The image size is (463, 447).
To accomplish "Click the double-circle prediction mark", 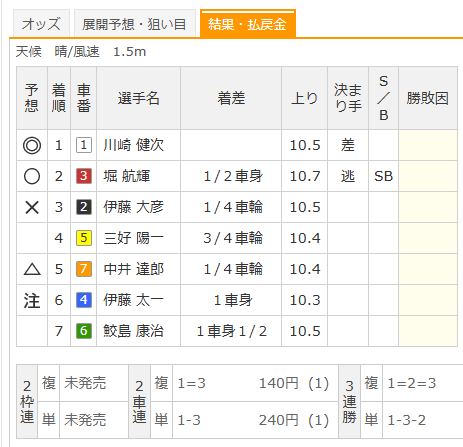I will 32,145.
